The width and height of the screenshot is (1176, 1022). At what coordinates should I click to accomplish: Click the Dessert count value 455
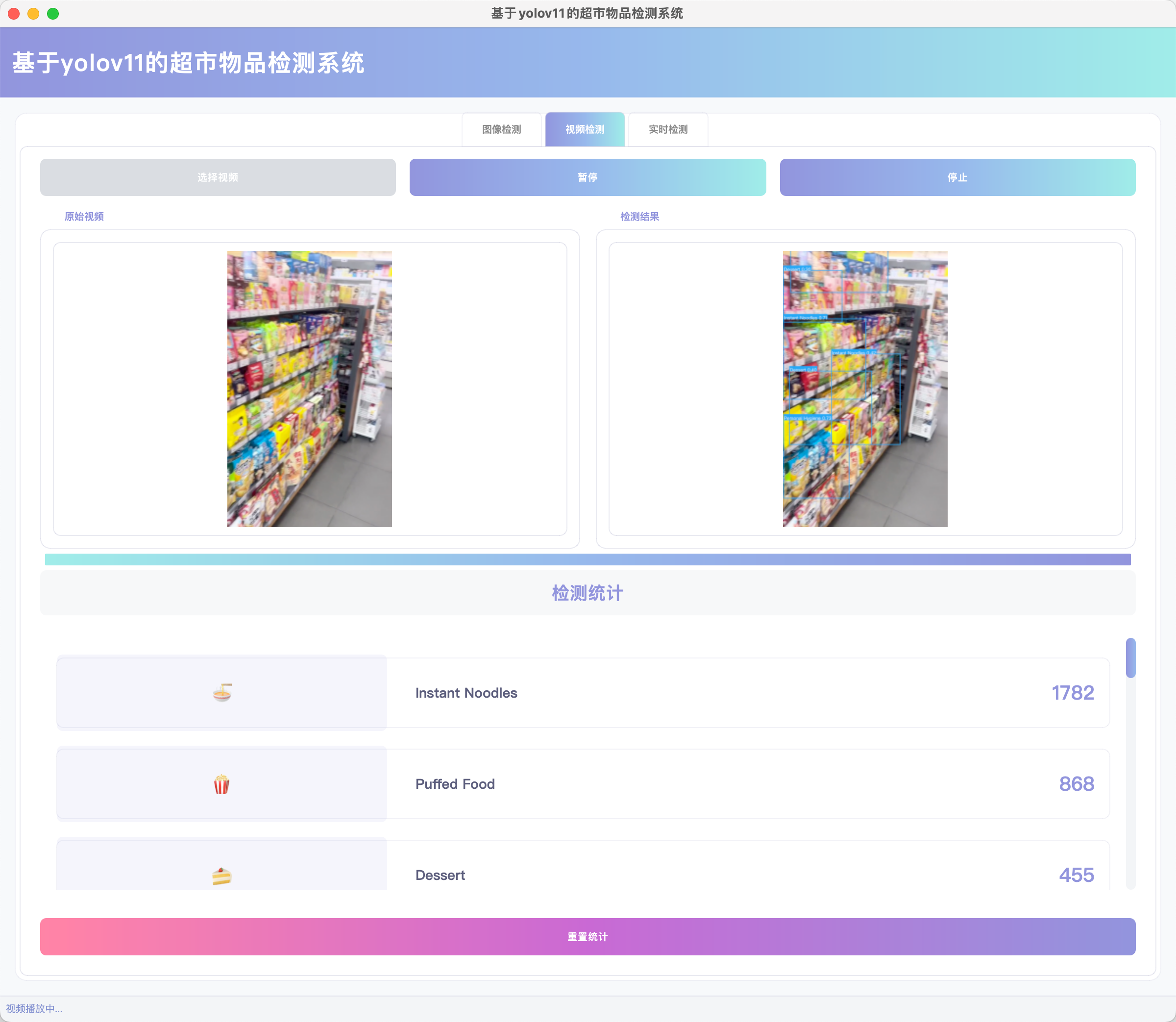tap(1076, 875)
